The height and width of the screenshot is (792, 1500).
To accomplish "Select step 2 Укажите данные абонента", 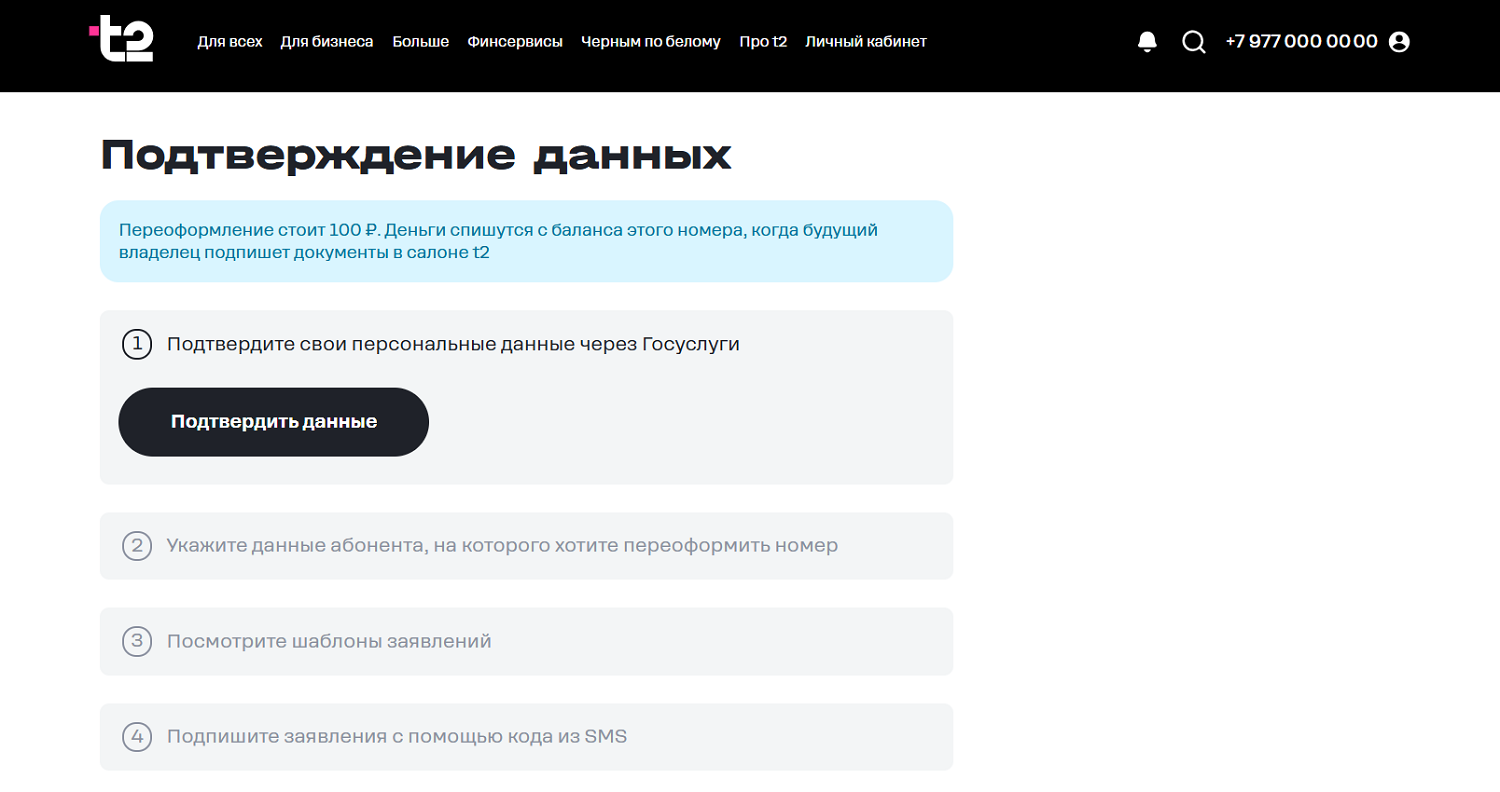I will click(526, 546).
